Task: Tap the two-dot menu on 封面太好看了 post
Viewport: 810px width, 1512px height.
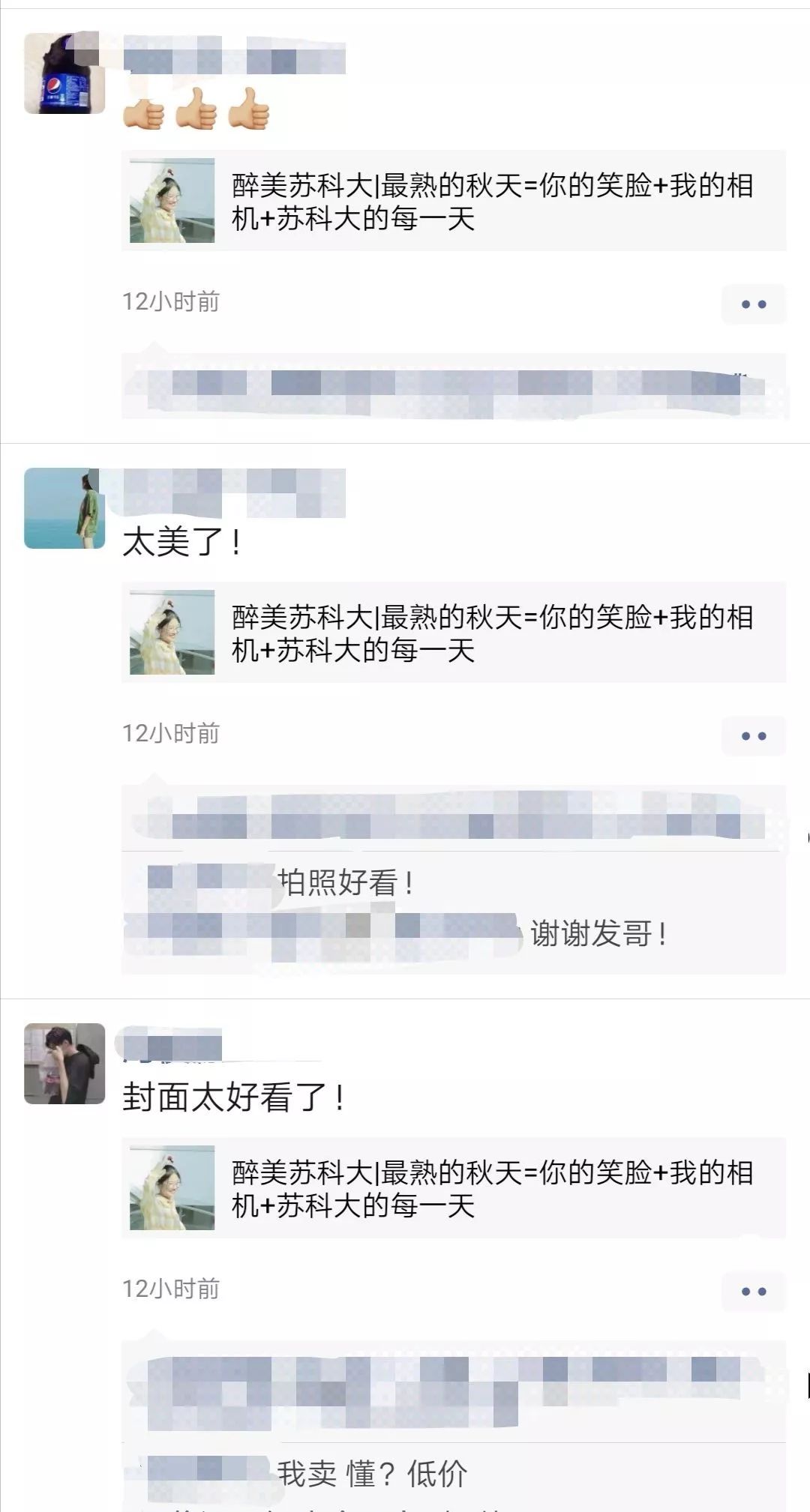Action: coord(754,1292)
